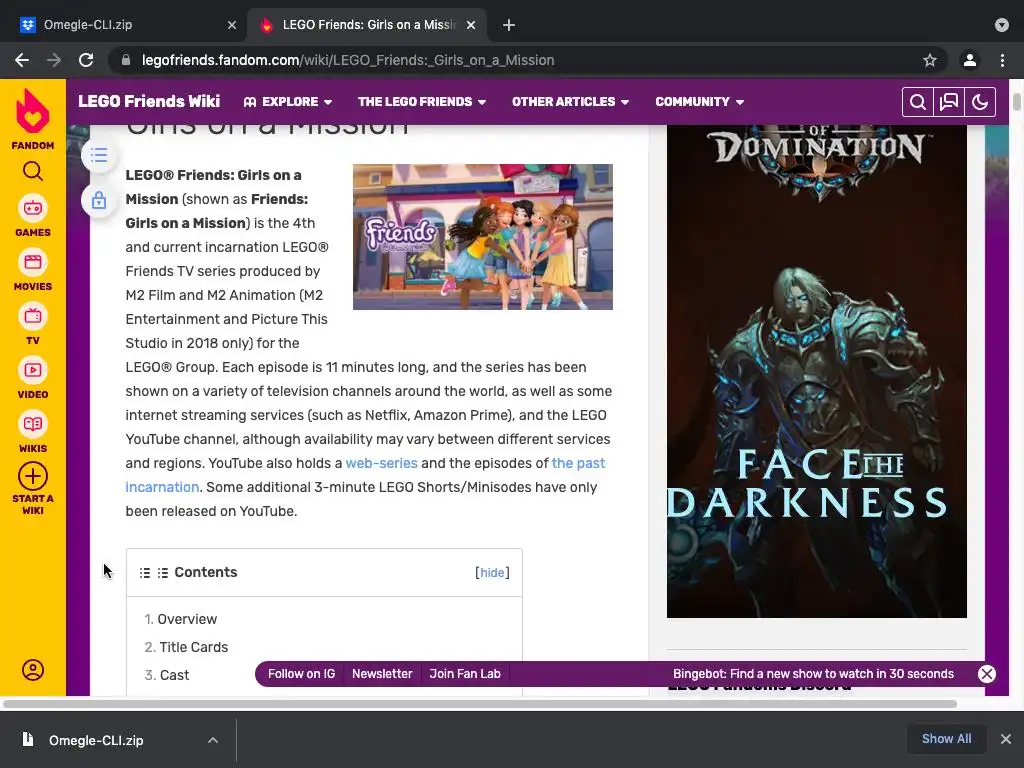
Task: Select the LEGO Friends: Girls on a Mission tab
Action: 366,25
